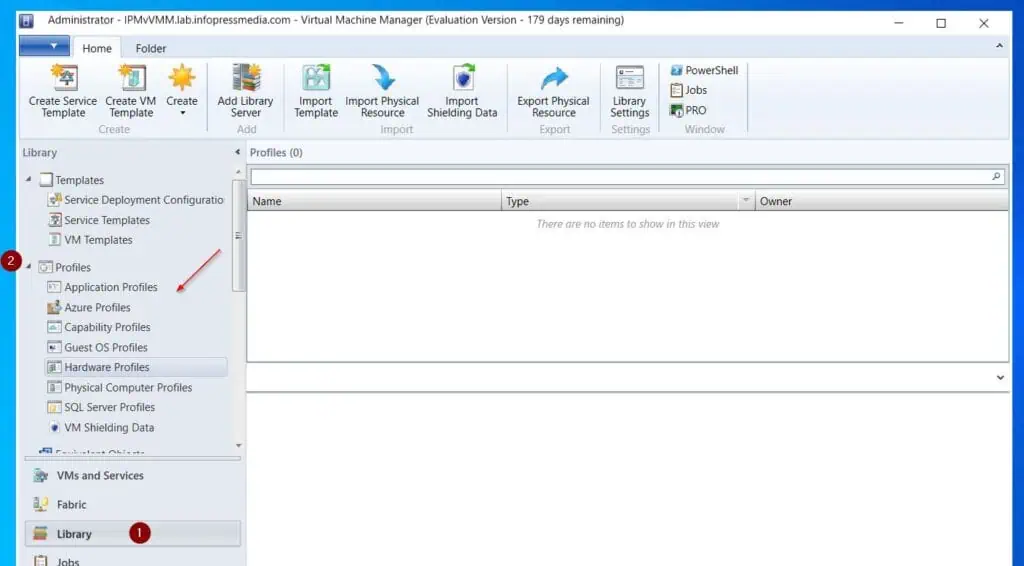Click the PRO icon in ribbon
Screen dimensions: 1024x566
(x=677, y=110)
